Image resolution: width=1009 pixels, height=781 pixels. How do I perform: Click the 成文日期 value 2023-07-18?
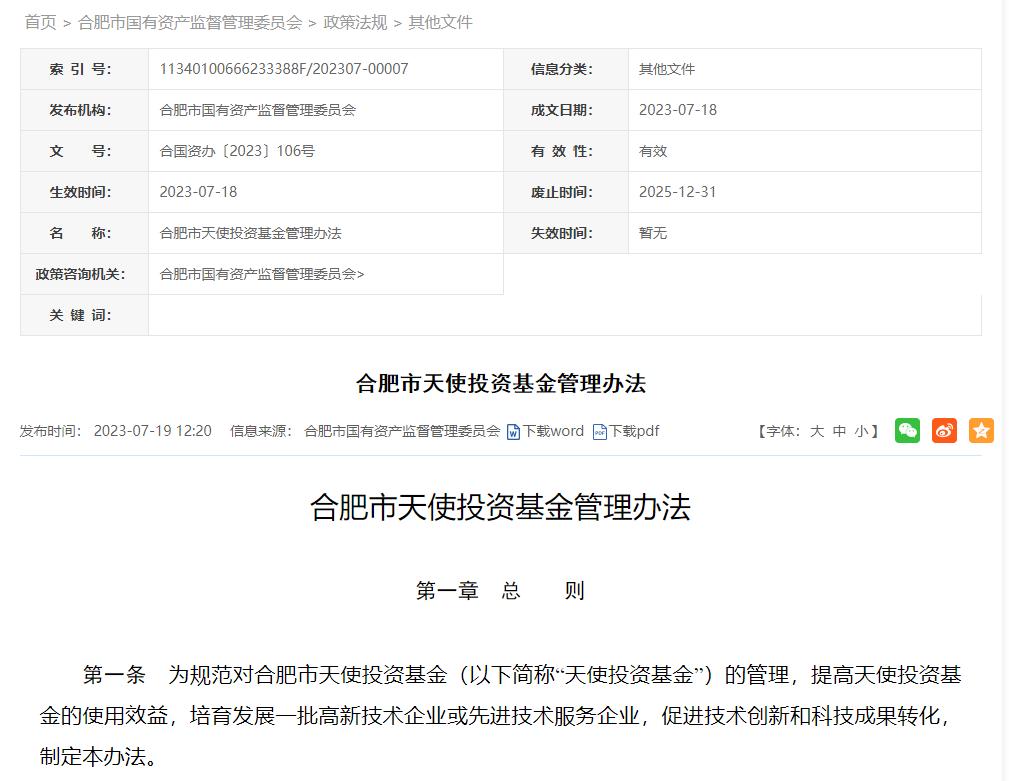678,110
